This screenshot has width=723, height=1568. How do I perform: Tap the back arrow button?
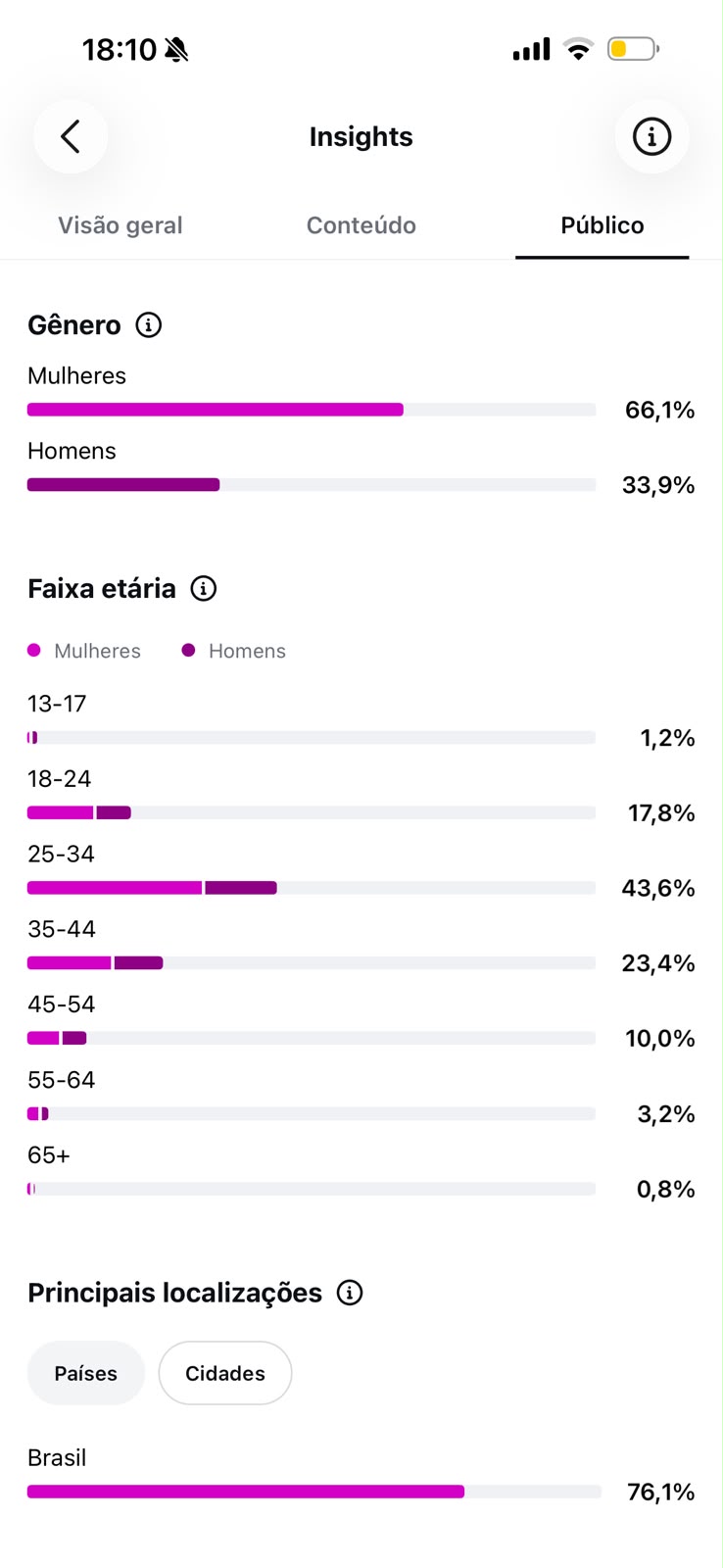point(71,136)
